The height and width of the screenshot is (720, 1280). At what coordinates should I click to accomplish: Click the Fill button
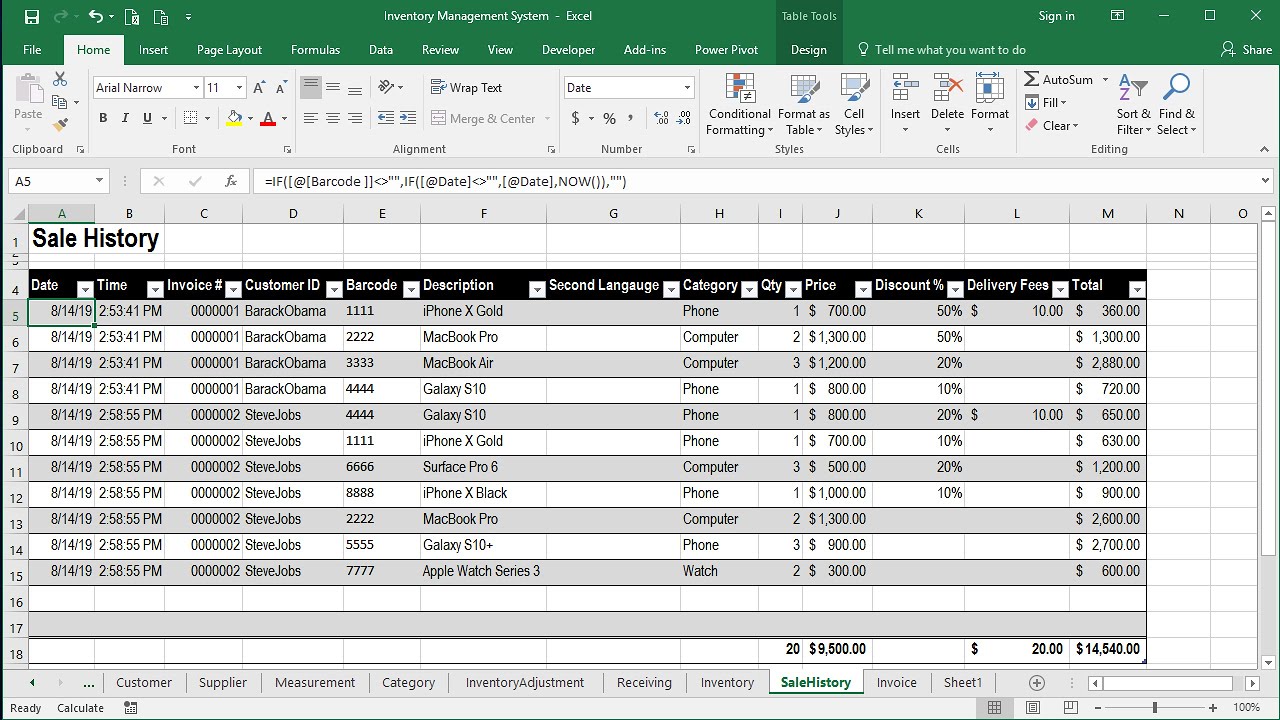(1046, 103)
